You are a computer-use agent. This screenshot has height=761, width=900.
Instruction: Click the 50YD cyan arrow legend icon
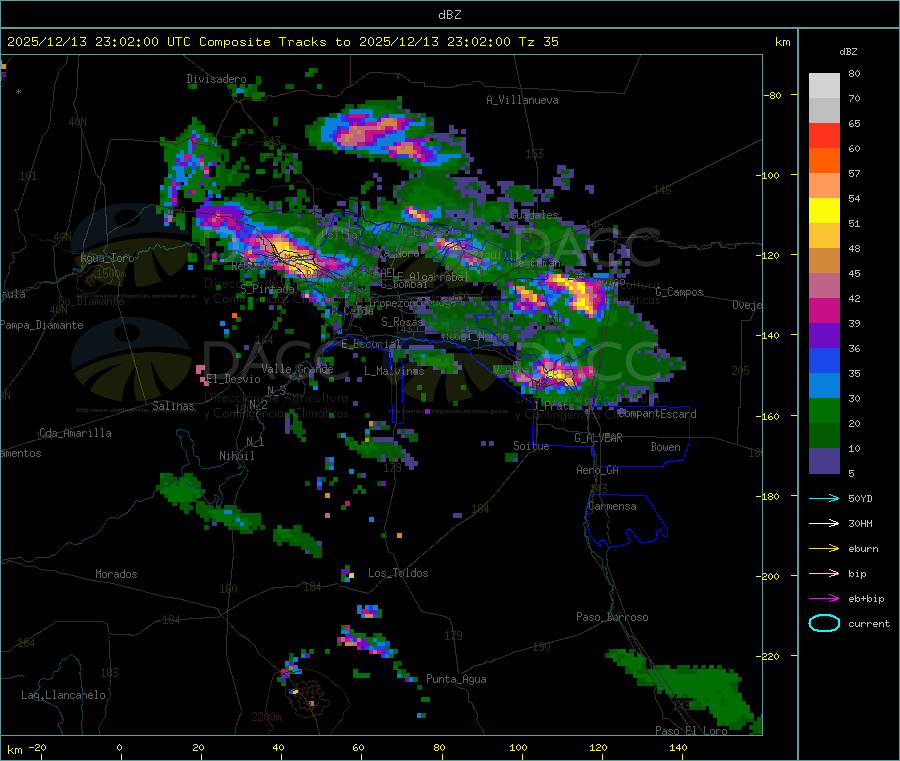[824, 498]
